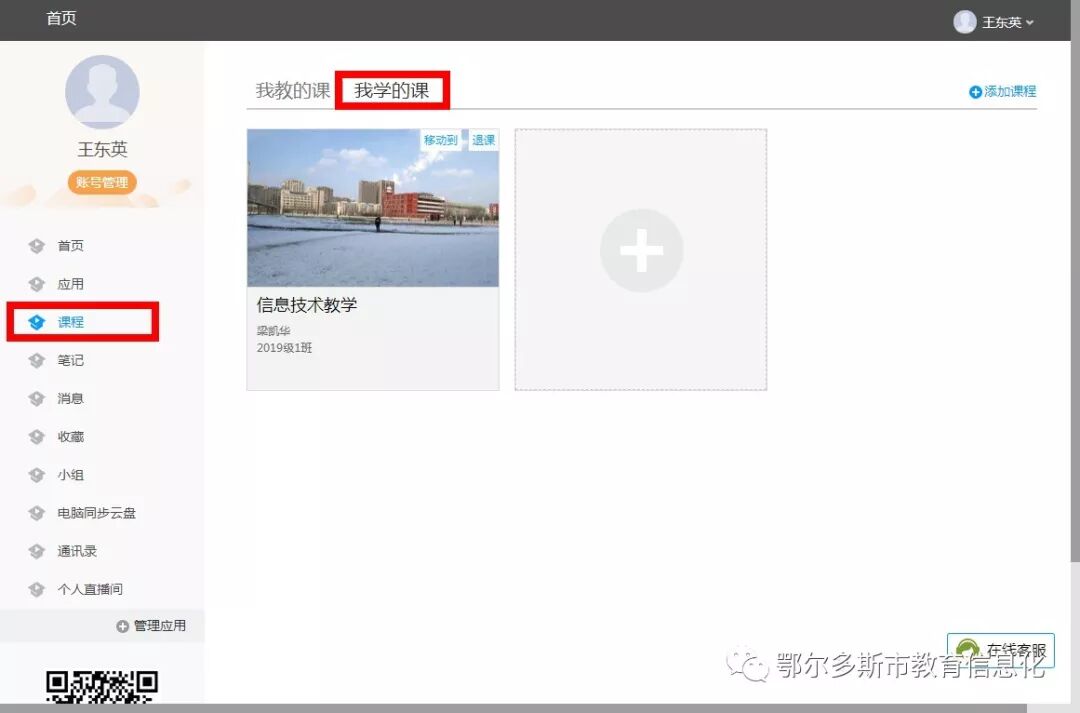Open the 信息技术教学 course thumbnail
Viewport: 1080px width, 713px height.
(x=373, y=207)
